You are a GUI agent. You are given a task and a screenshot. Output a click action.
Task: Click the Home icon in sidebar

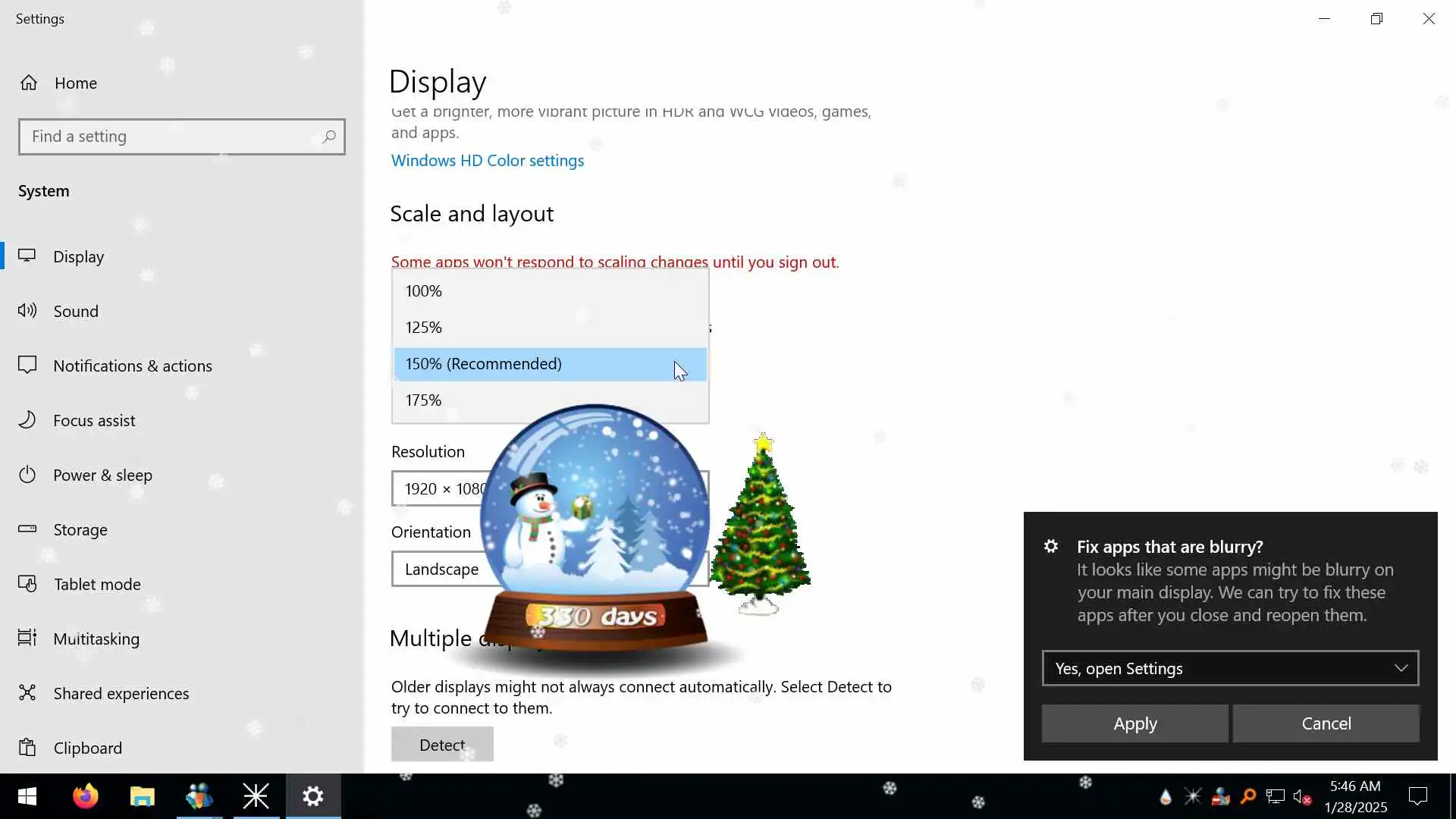click(x=29, y=83)
